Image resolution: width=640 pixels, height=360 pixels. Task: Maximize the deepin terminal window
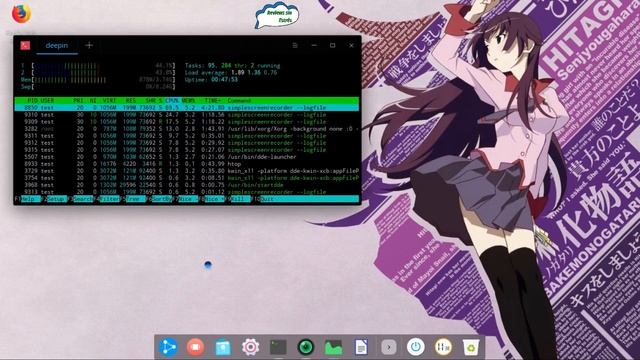pos(333,45)
